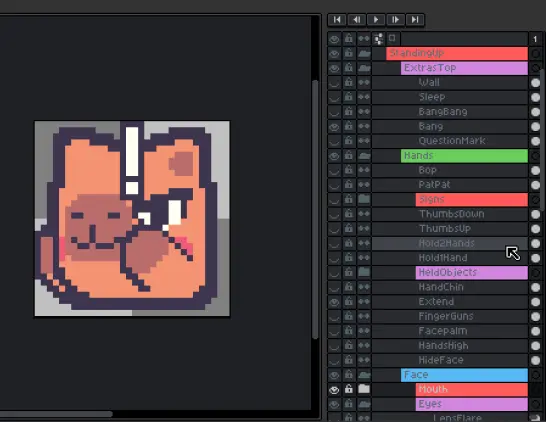Collapse the StandingUp group folder
Image resolution: width=546 pixels, height=422 pixels.
point(364,53)
